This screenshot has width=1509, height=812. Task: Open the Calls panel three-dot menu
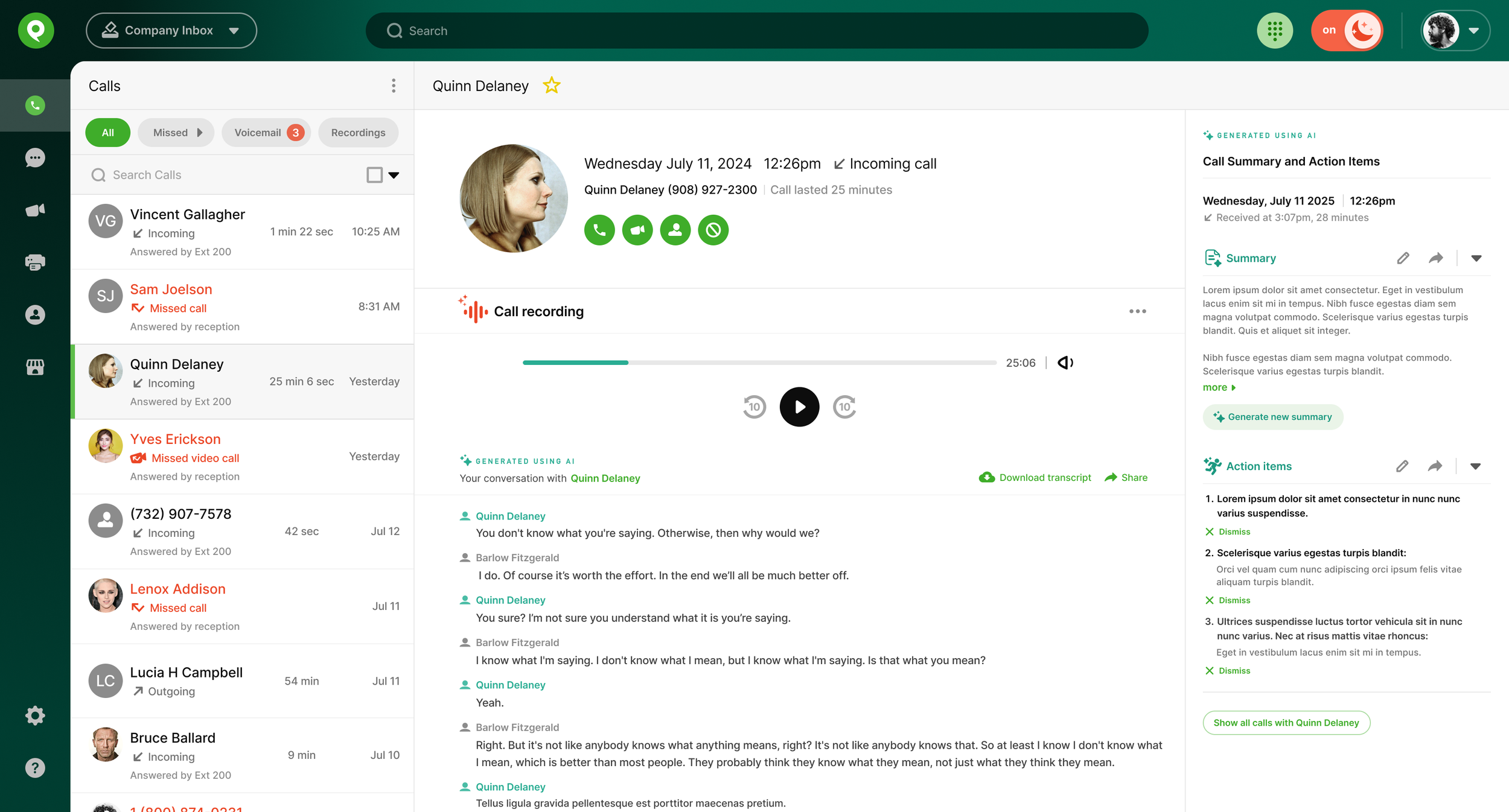(x=393, y=86)
